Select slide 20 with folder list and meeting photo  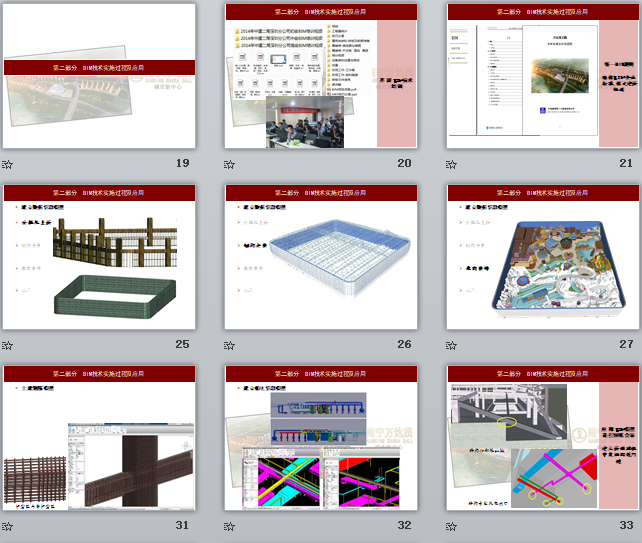(319, 77)
